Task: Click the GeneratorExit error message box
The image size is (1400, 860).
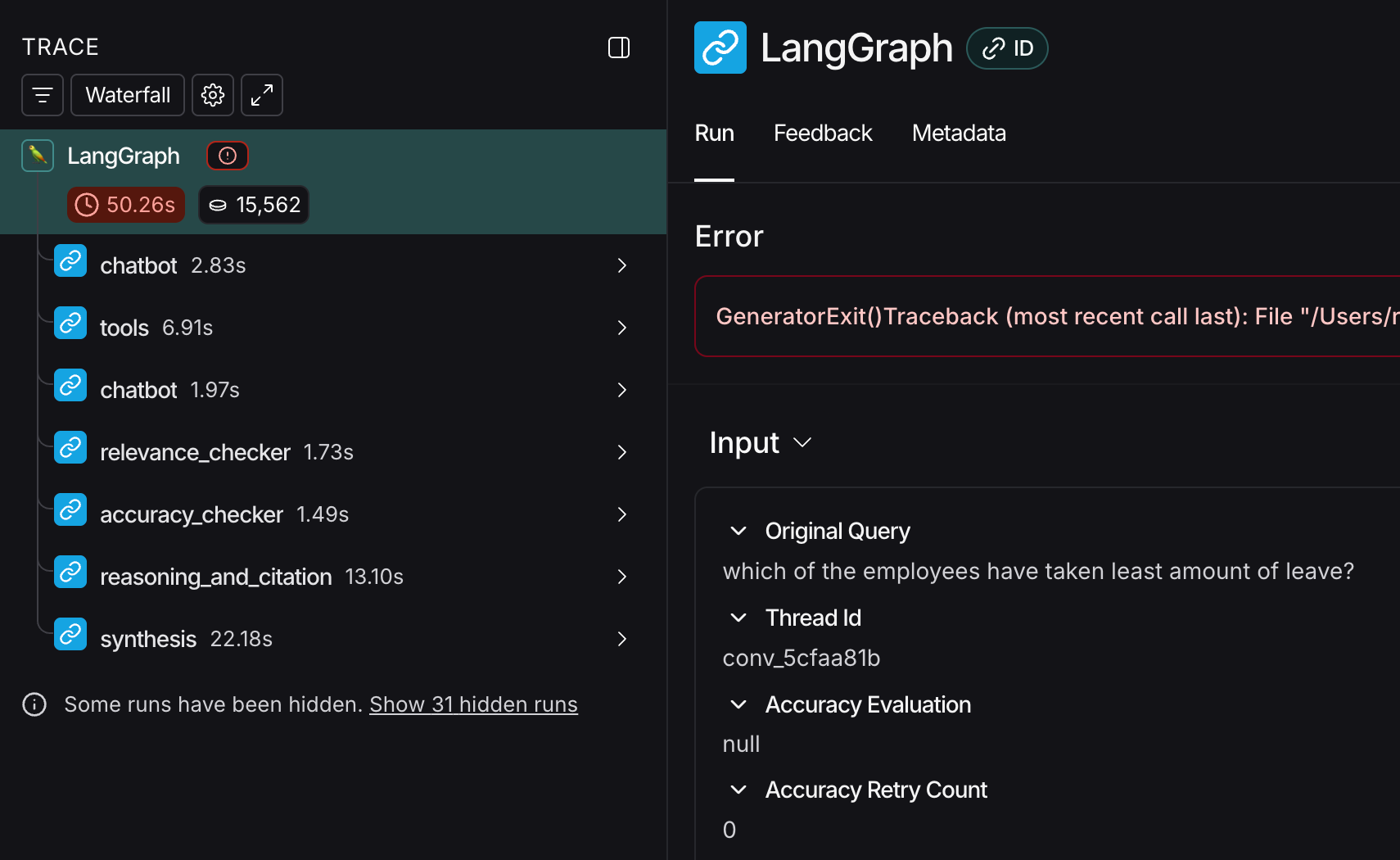Action: tap(1047, 316)
